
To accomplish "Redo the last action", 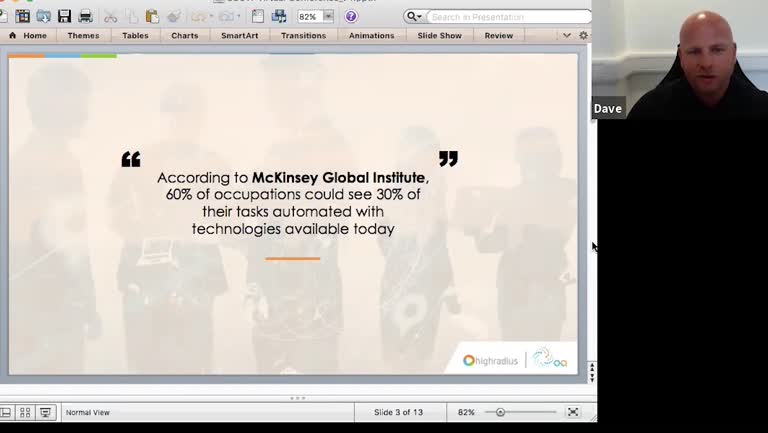I will [x=226, y=17].
